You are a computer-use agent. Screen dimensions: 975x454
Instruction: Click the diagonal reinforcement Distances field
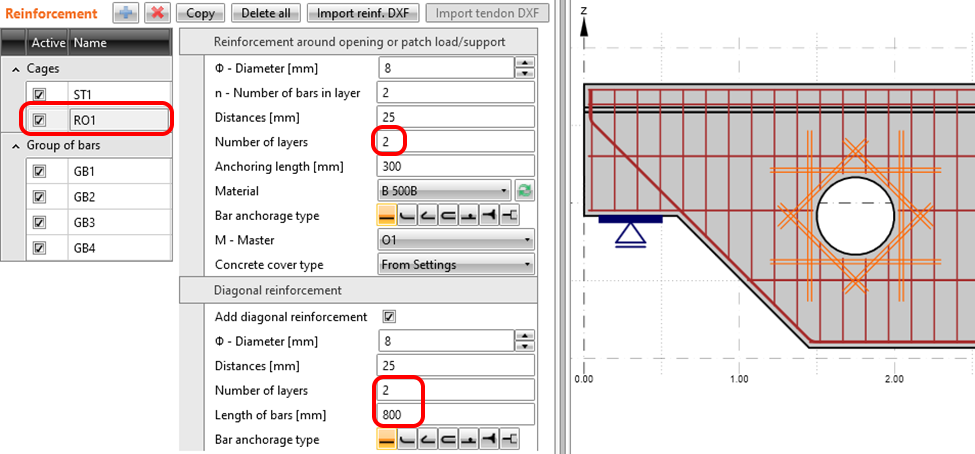click(x=456, y=366)
